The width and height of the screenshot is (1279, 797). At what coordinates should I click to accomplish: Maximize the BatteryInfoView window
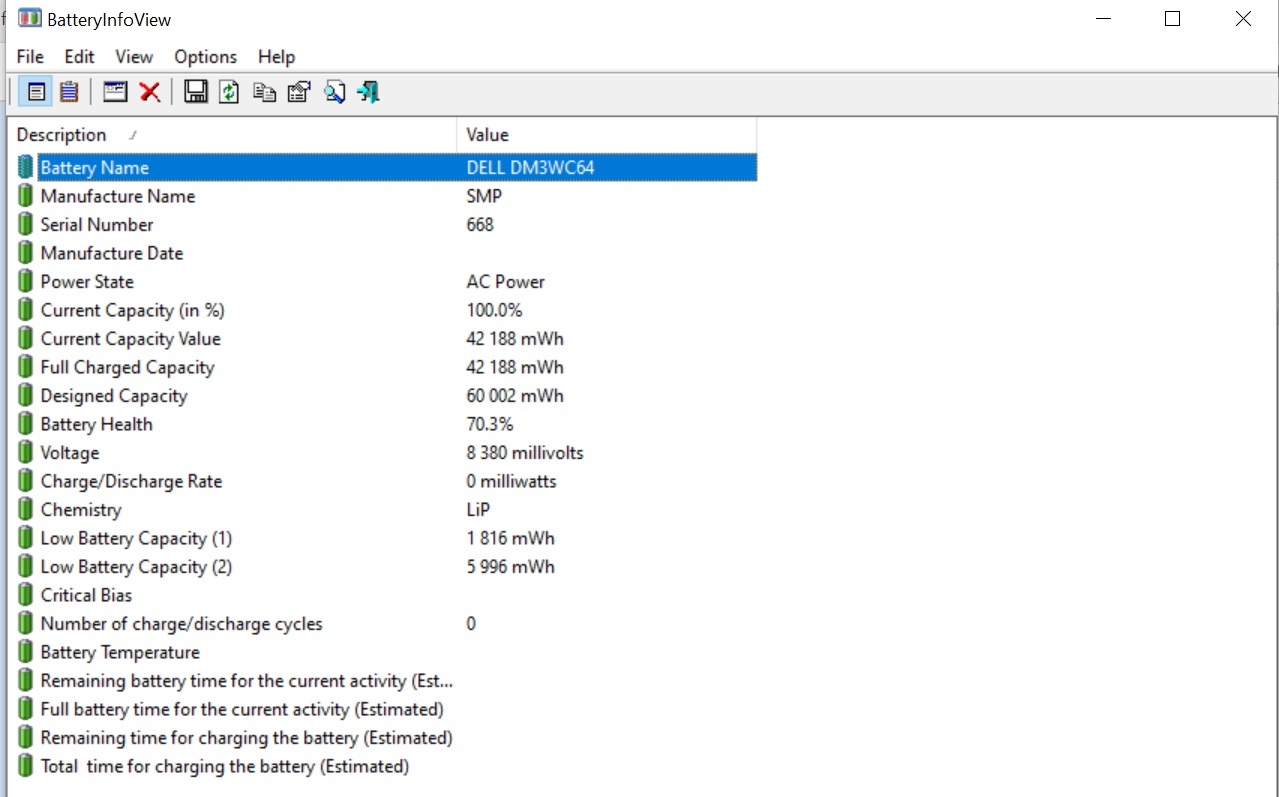1173,19
